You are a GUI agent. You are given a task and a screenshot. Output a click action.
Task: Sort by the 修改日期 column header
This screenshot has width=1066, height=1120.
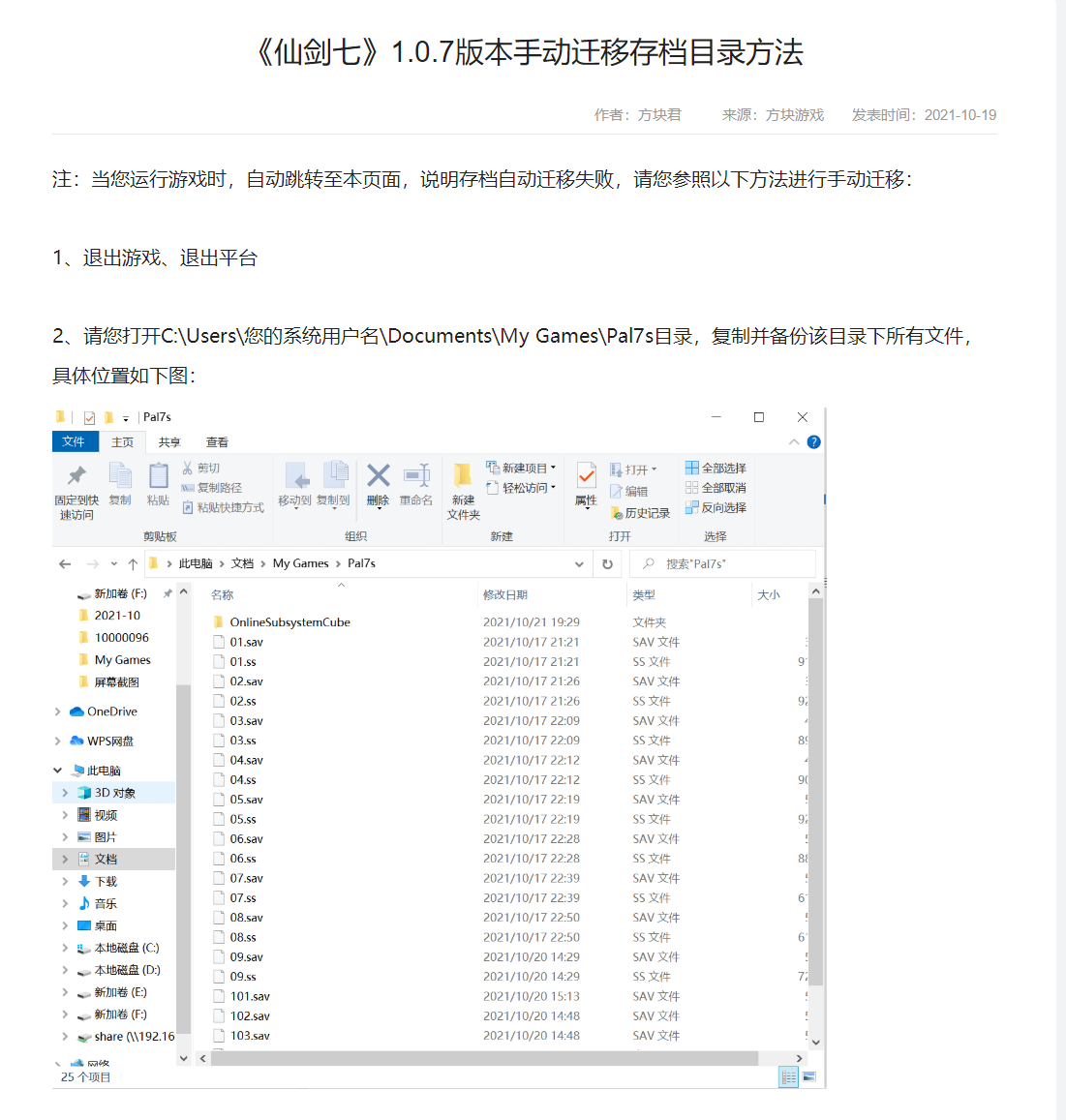(505, 595)
